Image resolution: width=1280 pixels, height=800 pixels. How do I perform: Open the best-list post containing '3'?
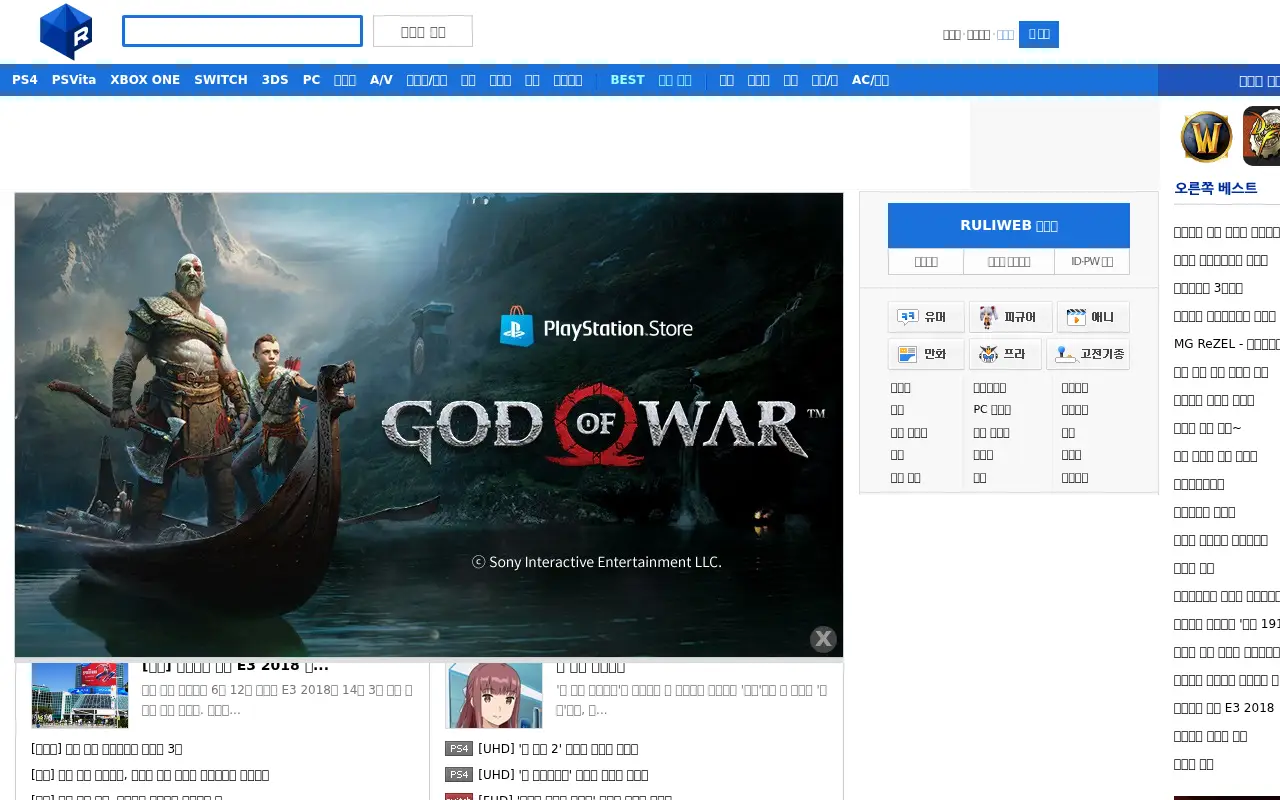click(1208, 288)
